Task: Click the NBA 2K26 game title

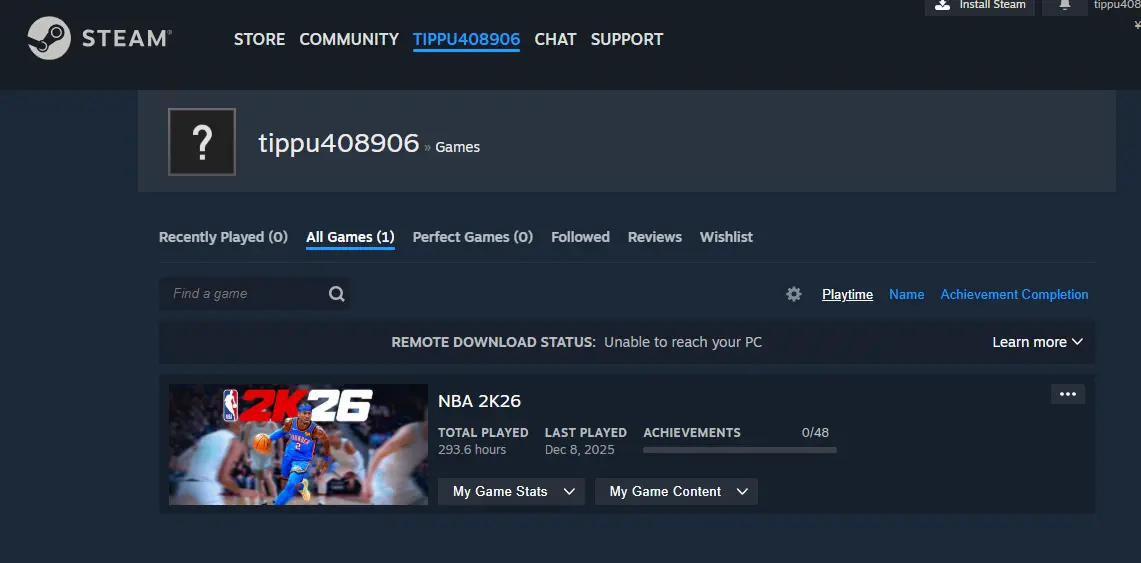Action: click(480, 401)
